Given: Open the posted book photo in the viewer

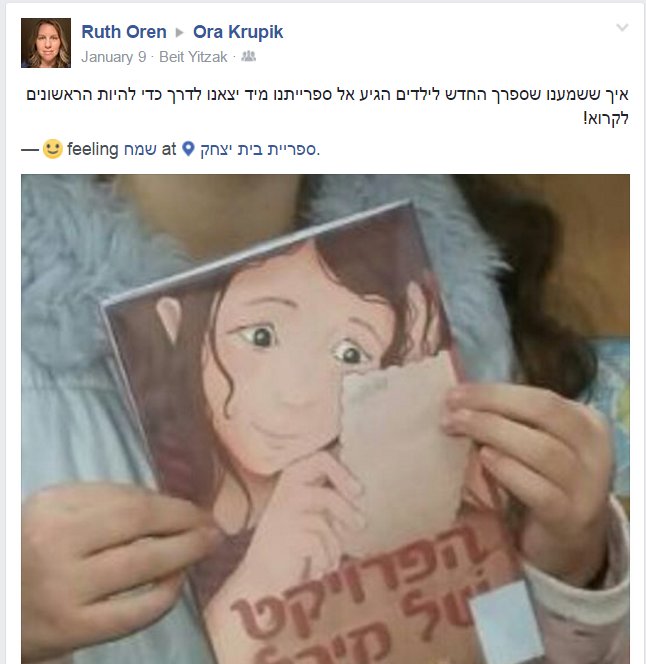Looking at the screenshot, I should coord(325,419).
